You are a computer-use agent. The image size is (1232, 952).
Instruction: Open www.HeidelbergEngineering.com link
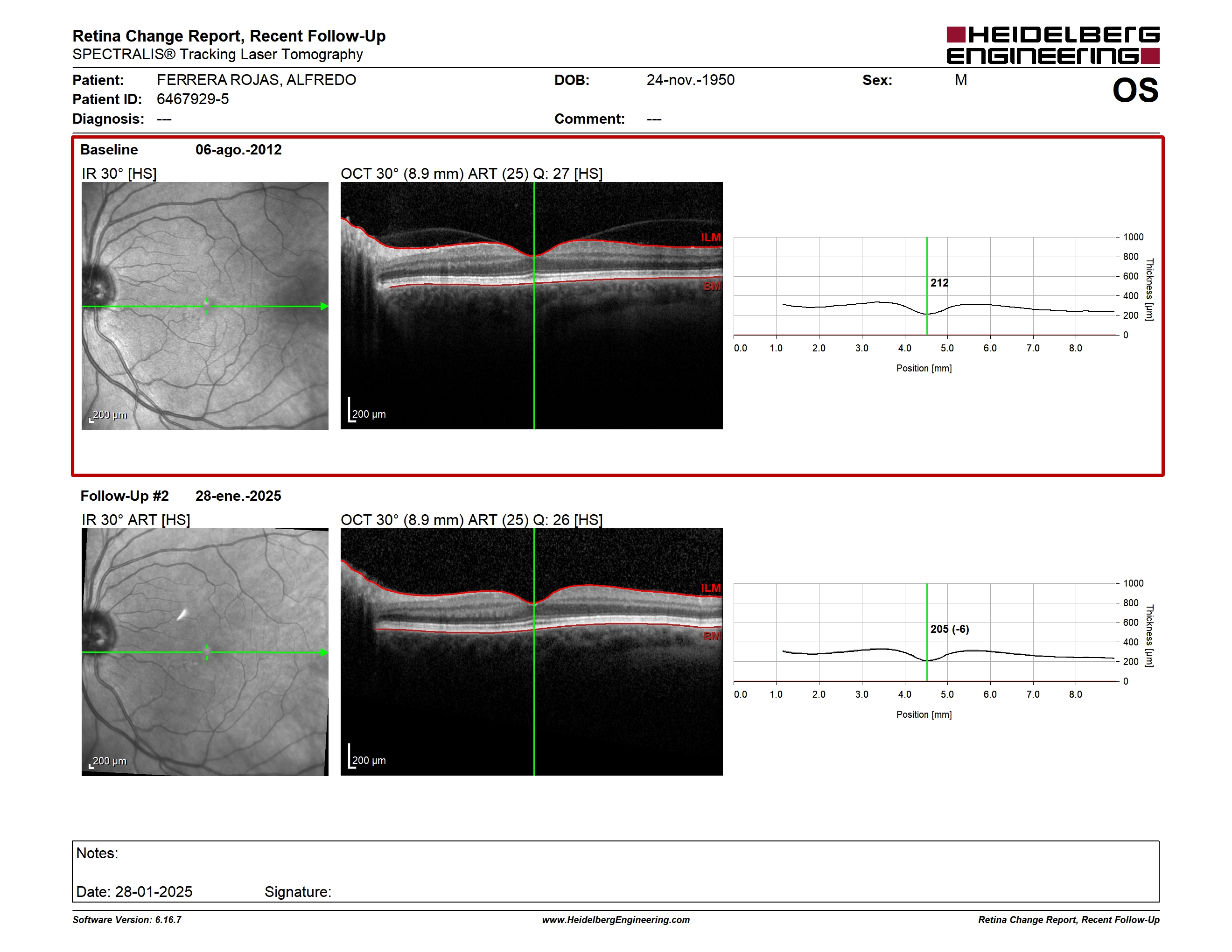pos(616,920)
